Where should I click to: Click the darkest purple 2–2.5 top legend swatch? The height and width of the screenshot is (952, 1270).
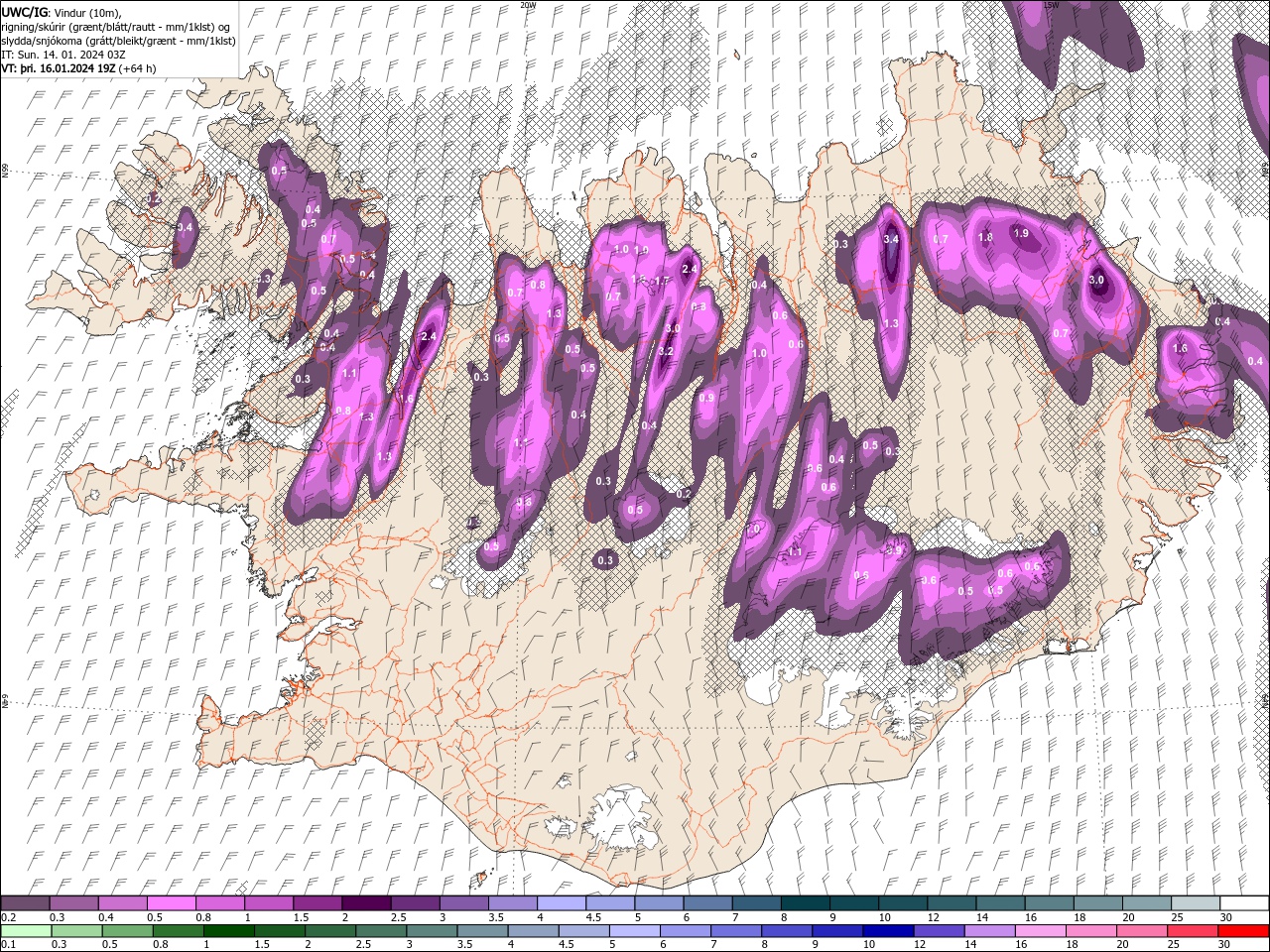point(366,903)
